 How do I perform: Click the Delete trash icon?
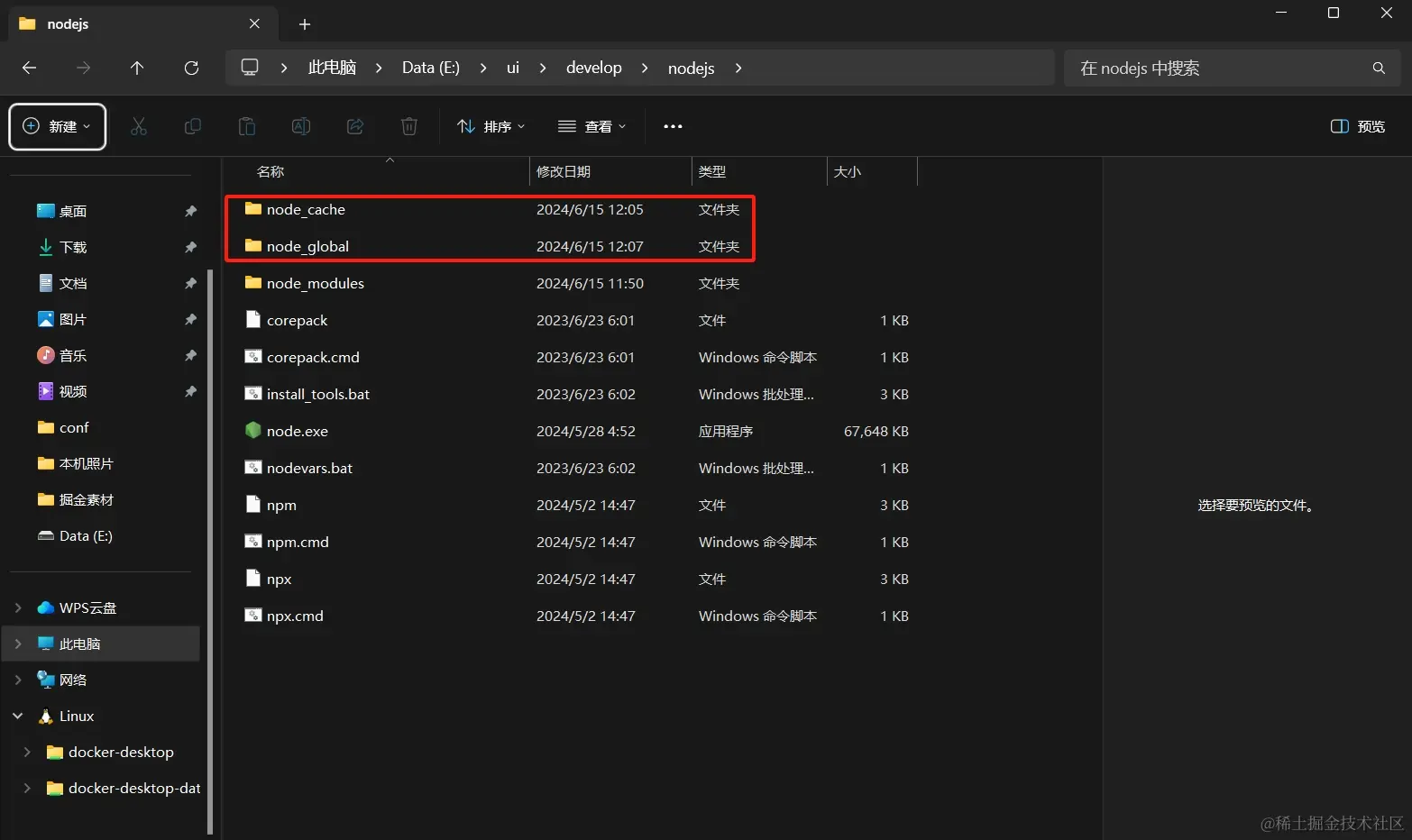(409, 126)
